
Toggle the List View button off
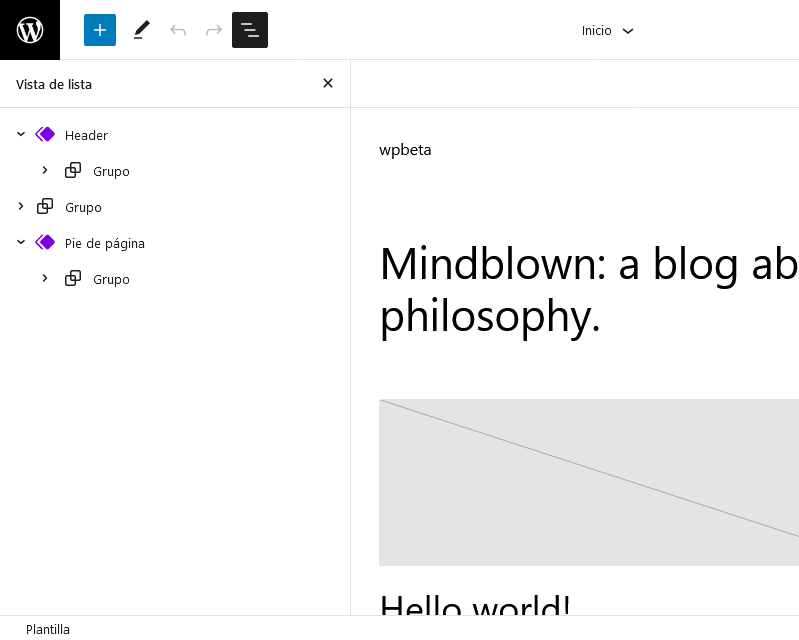coord(250,30)
